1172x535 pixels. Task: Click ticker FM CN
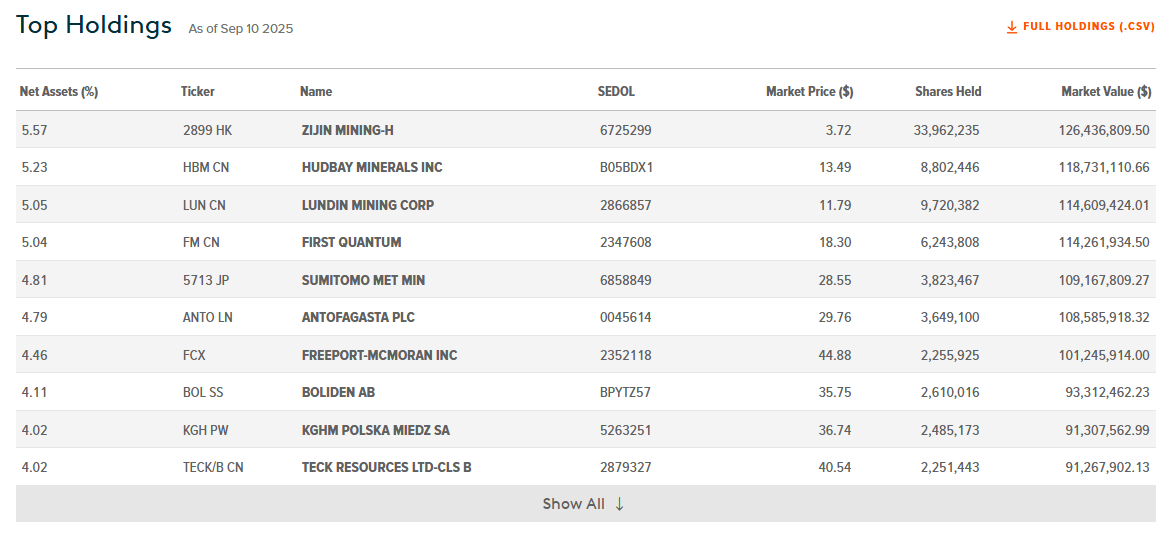click(x=201, y=242)
